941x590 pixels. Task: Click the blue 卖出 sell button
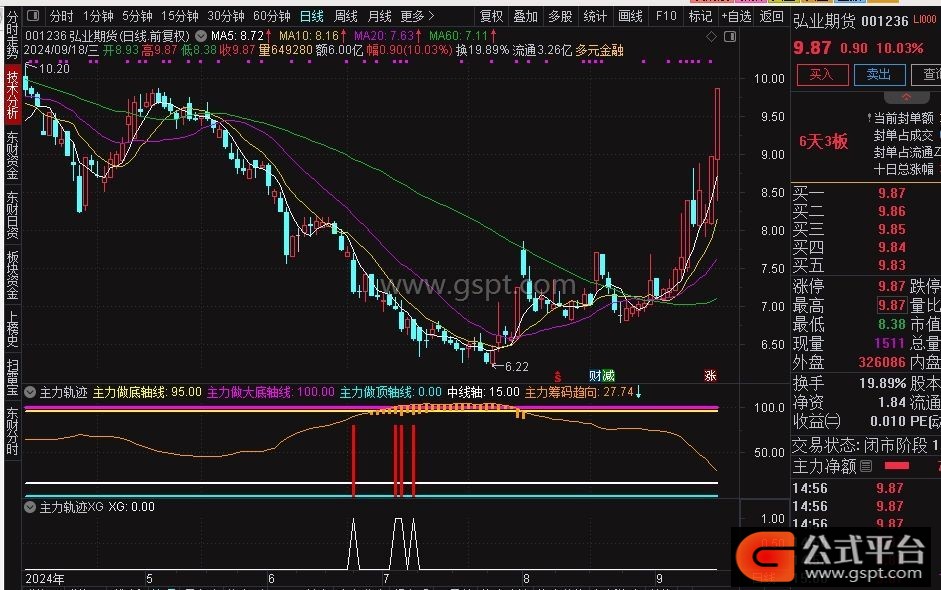click(x=879, y=74)
